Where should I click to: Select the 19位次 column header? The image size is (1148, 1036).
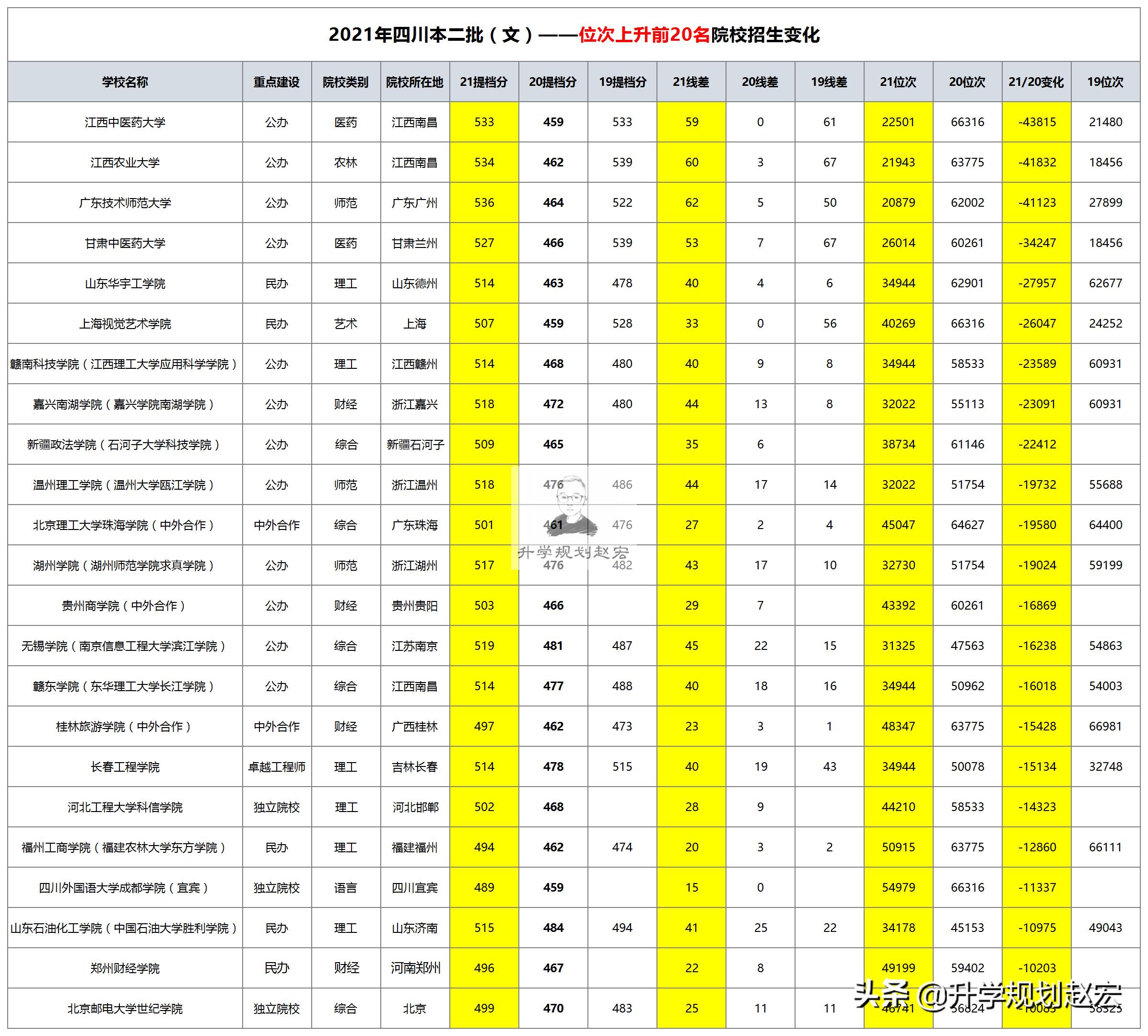(1106, 82)
